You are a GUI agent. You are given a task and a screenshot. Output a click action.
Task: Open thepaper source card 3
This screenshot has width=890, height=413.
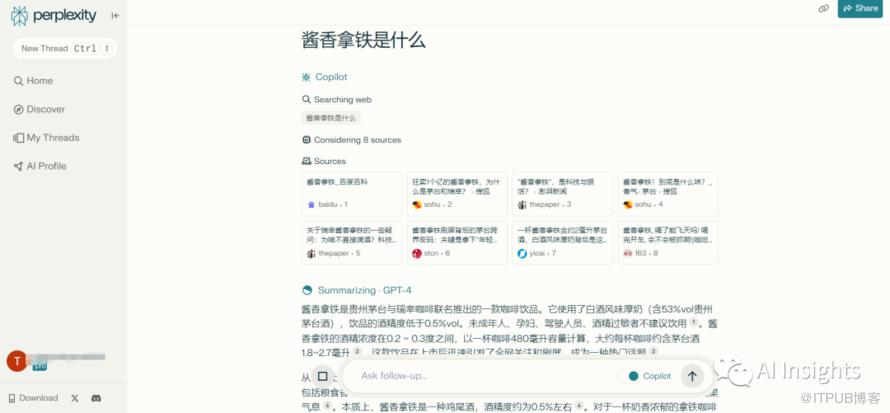pos(562,194)
